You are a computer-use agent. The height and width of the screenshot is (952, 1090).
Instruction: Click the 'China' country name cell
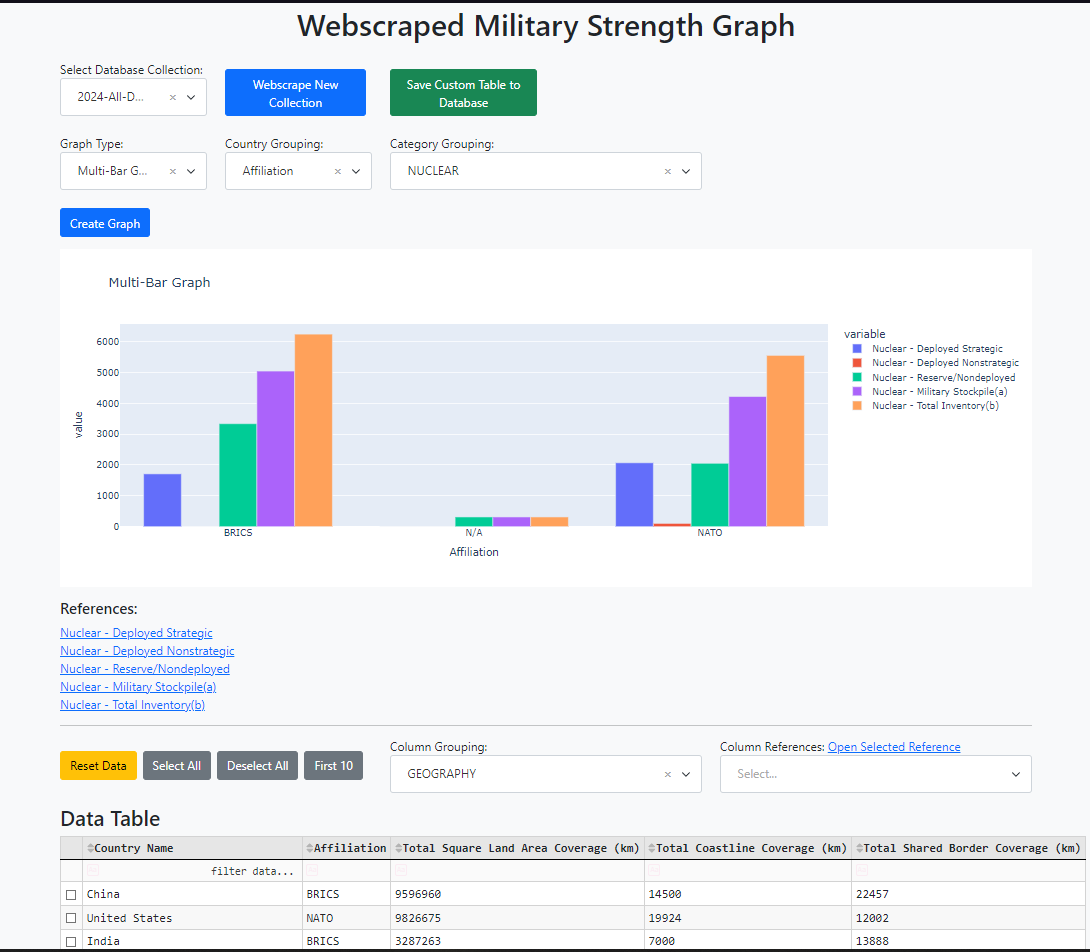coord(193,894)
